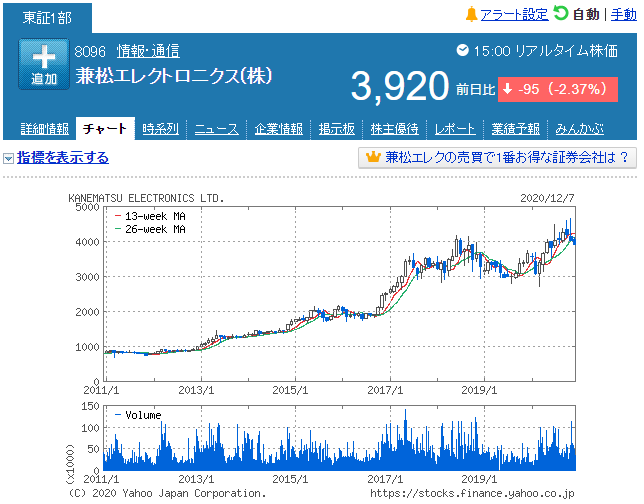Open the ニュース tab

pyautogui.click(x=216, y=129)
